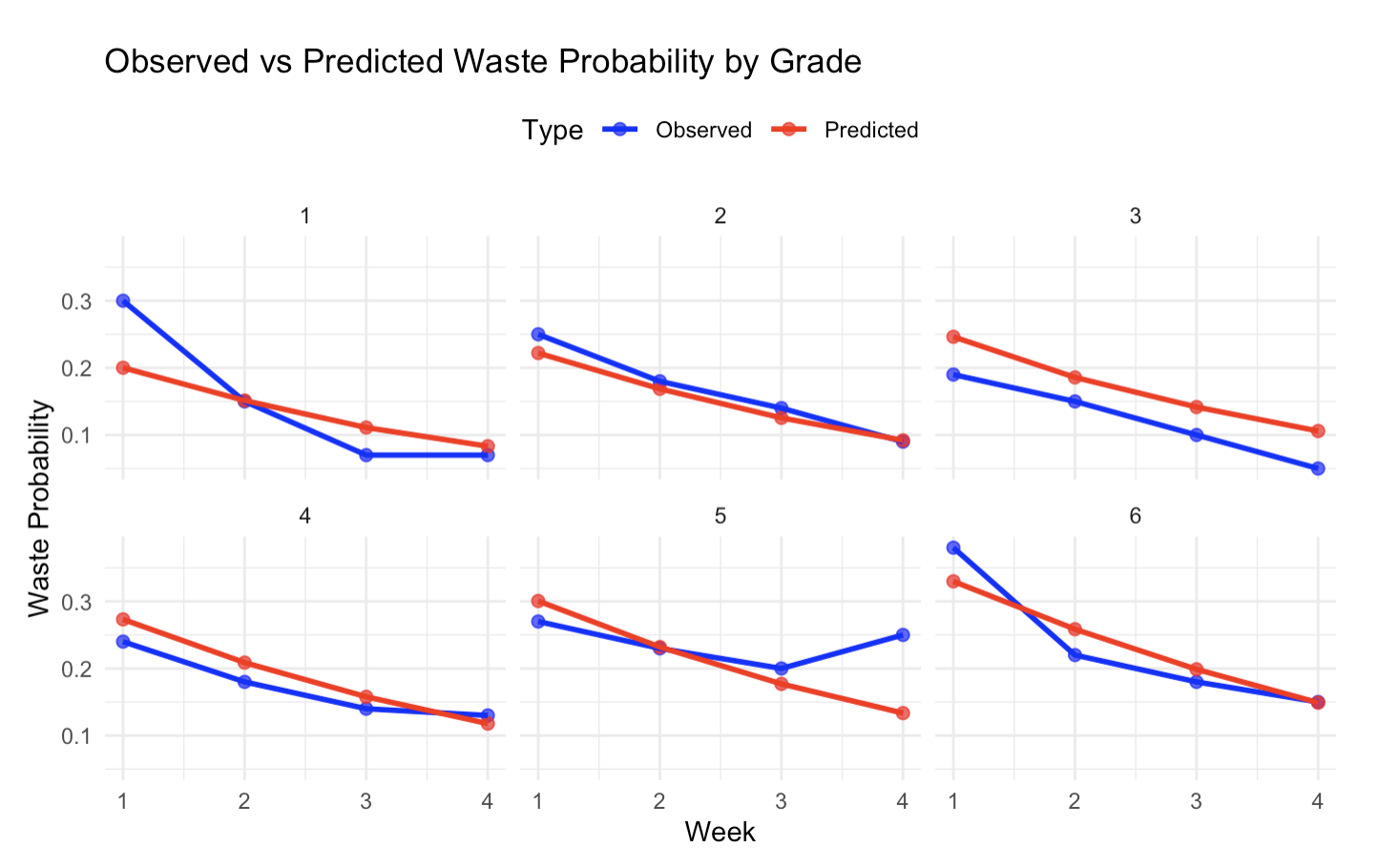Click Grade 6 observed point at week 1
Image resolution: width=1378 pixels, height=868 pixels.
pyautogui.click(x=953, y=548)
